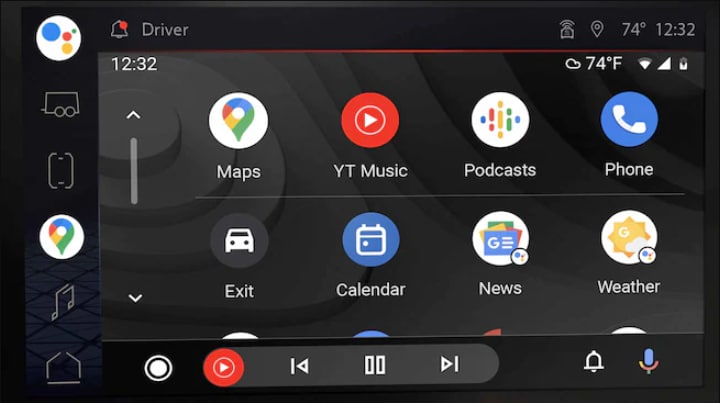Open Google Maps shortcut in left sidebar
720x403 pixels.
click(x=62, y=237)
